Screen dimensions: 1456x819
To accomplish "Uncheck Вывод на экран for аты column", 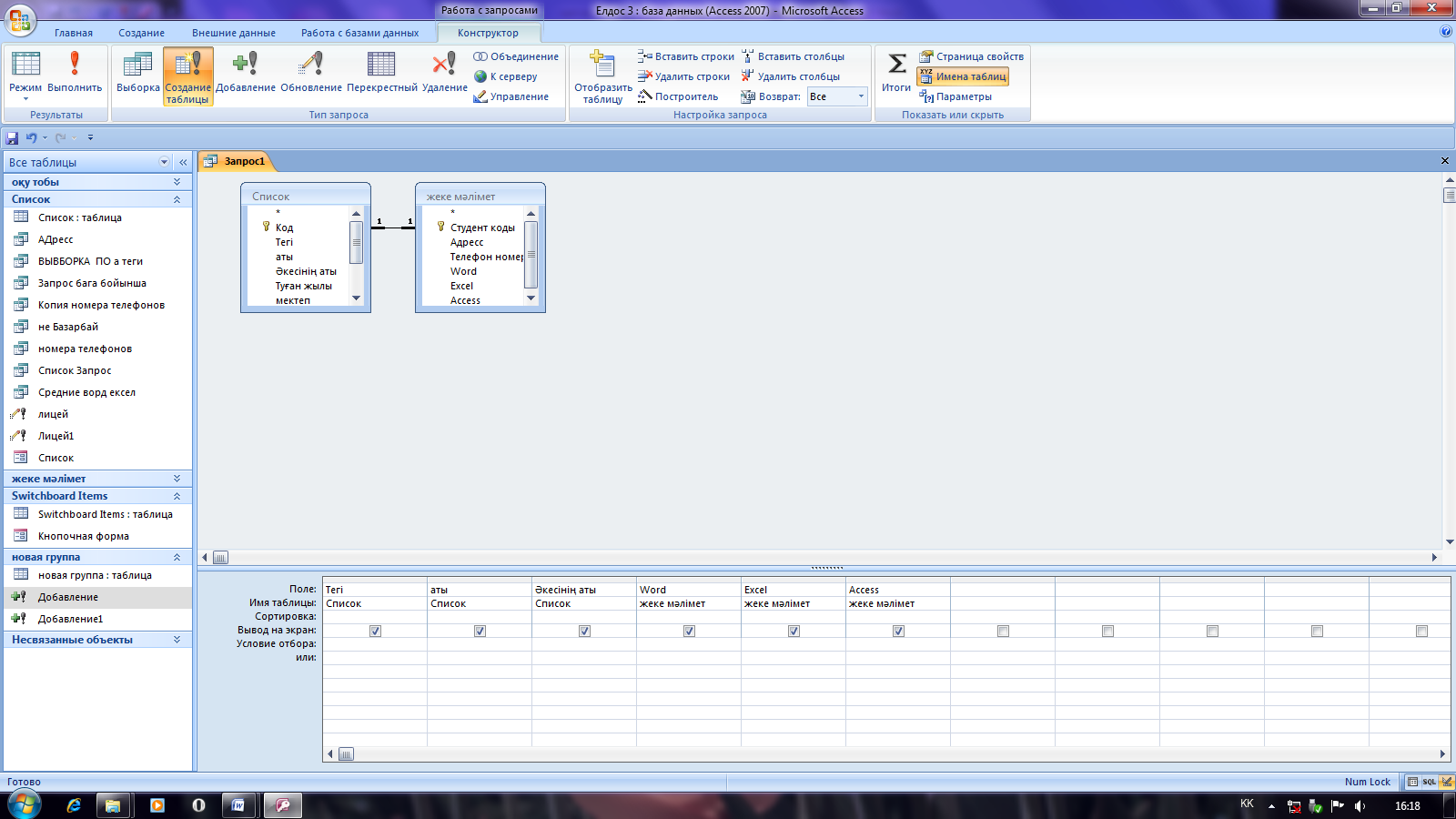I will (x=480, y=631).
